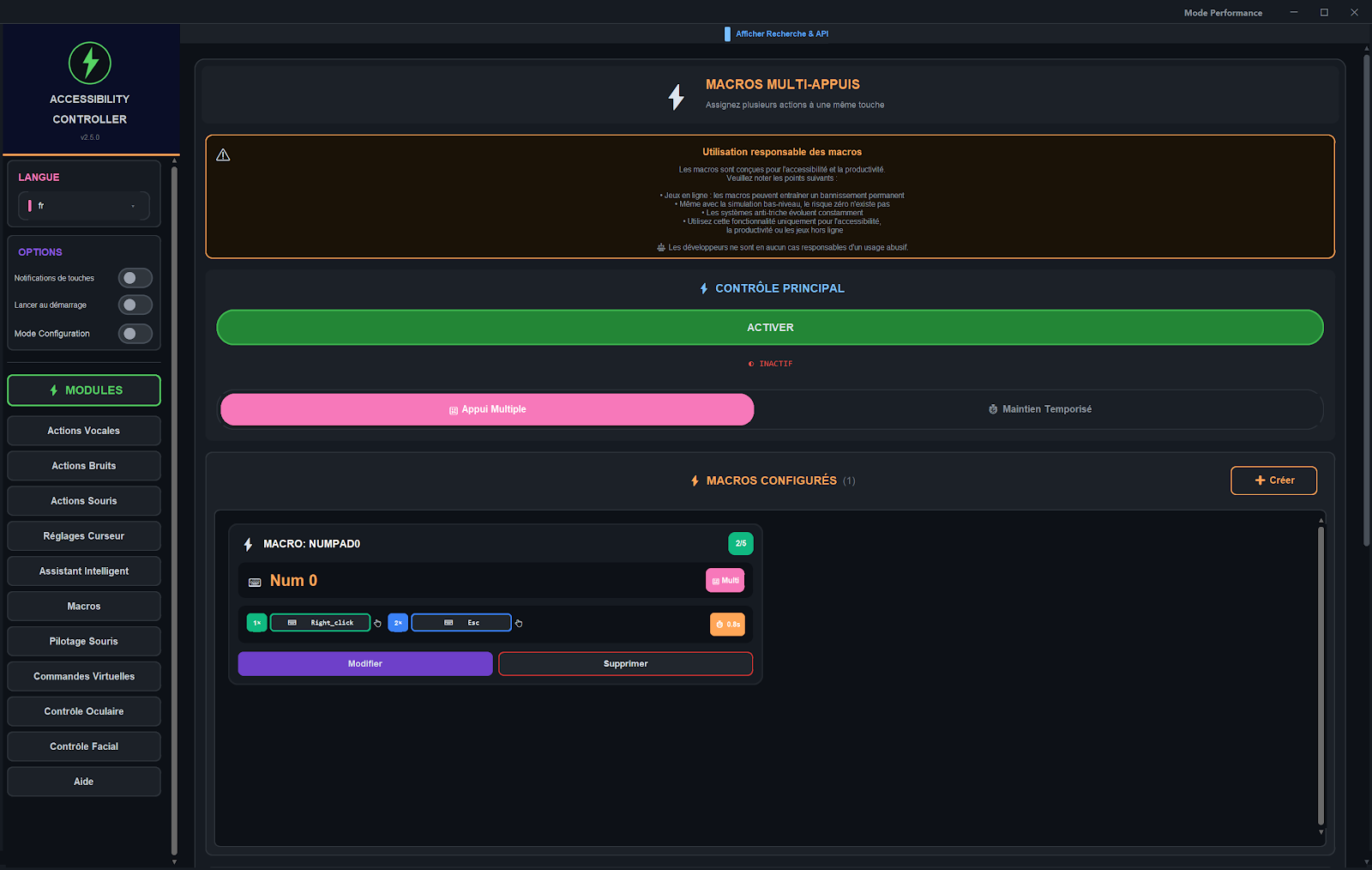The height and width of the screenshot is (870, 1372).
Task: Click the lightning icon beside MACROS CONFIGURÉS
Action: click(695, 480)
